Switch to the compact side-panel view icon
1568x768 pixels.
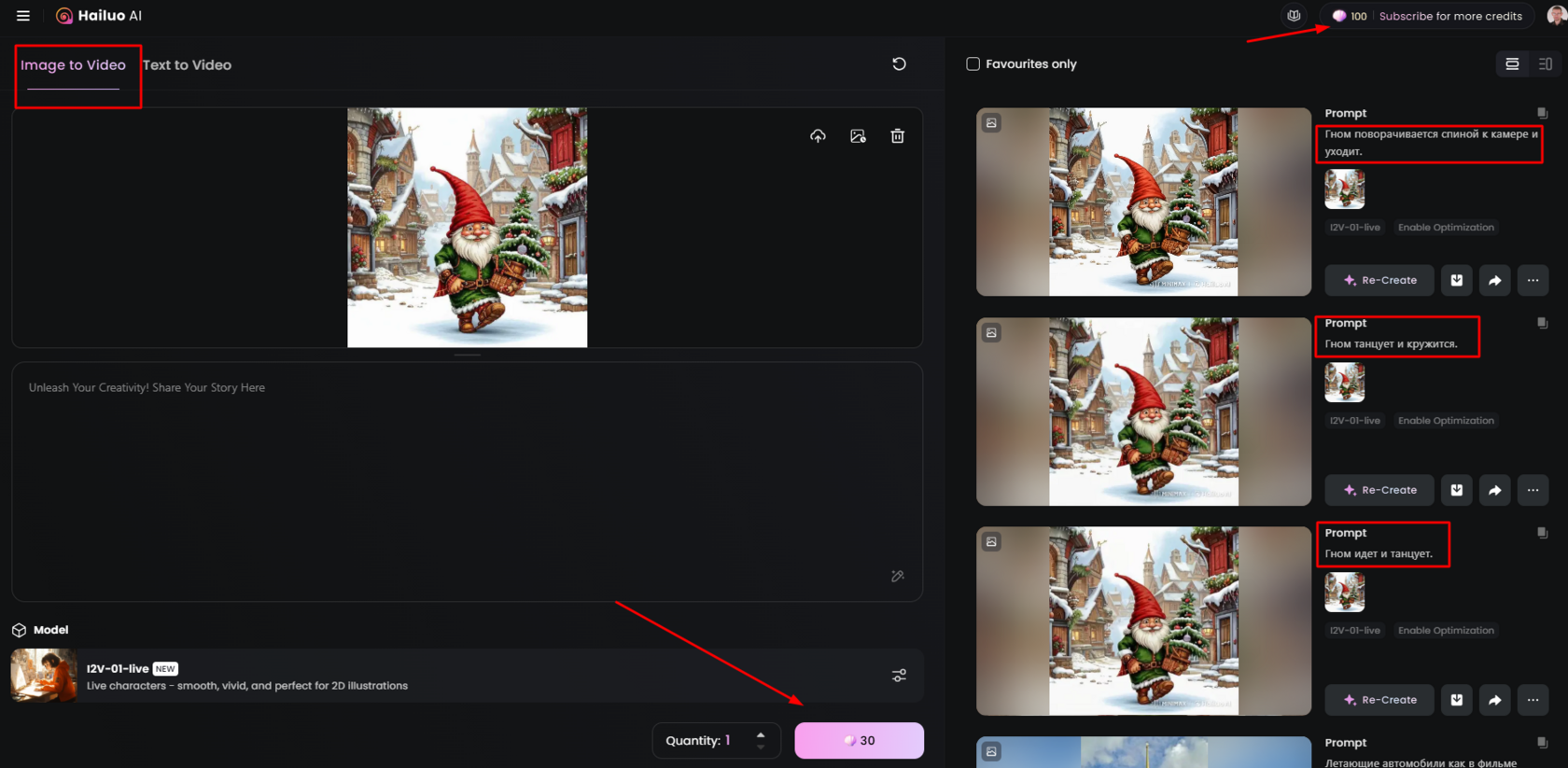(x=1546, y=64)
